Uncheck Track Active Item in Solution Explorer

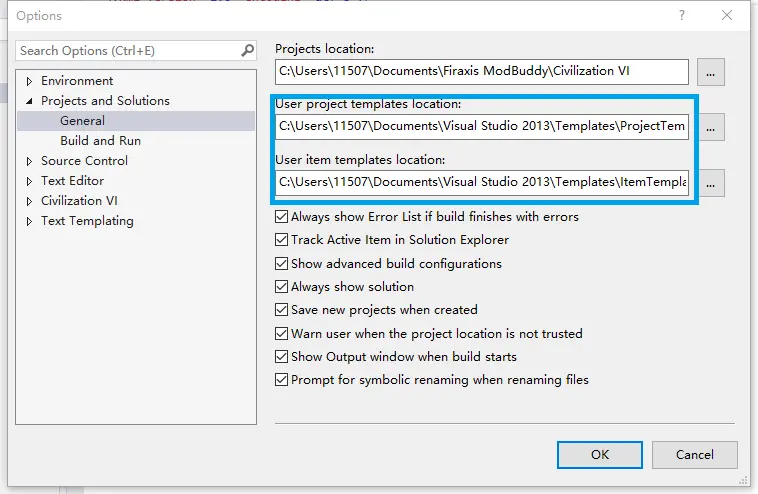pos(281,240)
